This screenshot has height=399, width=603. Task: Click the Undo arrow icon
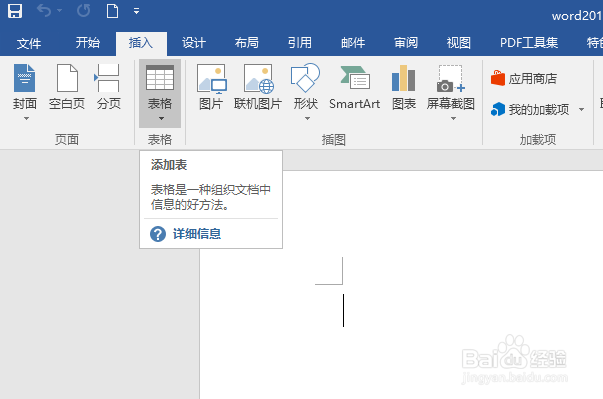[x=43, y=11]
